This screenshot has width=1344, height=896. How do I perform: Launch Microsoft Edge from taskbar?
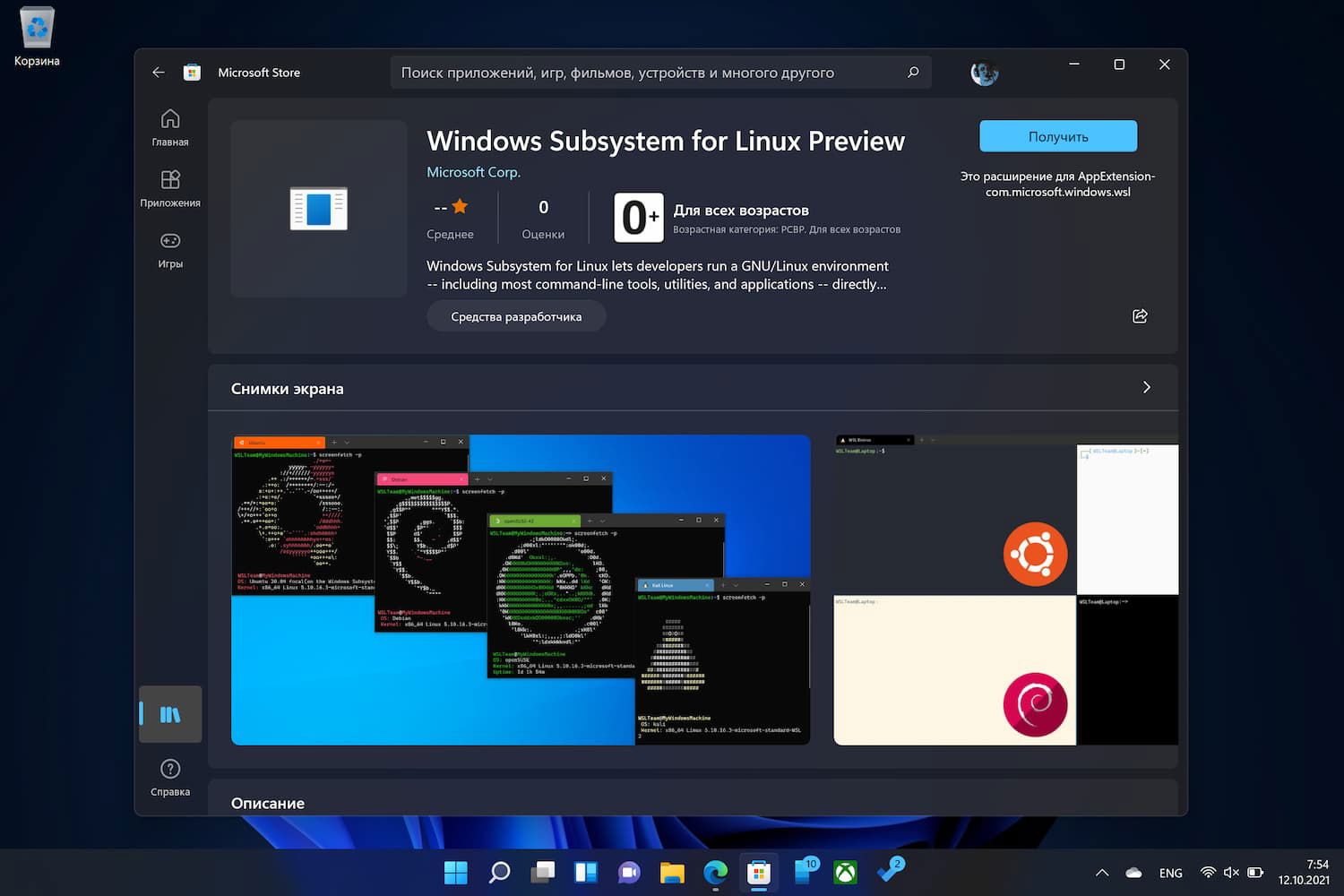(x=715, y=872)
